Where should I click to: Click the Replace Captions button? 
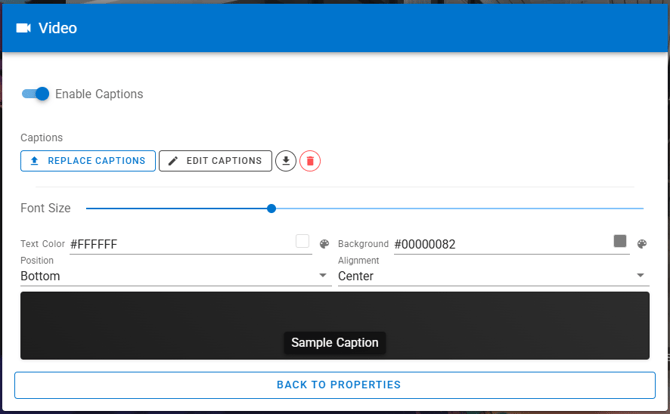[88, 161]
